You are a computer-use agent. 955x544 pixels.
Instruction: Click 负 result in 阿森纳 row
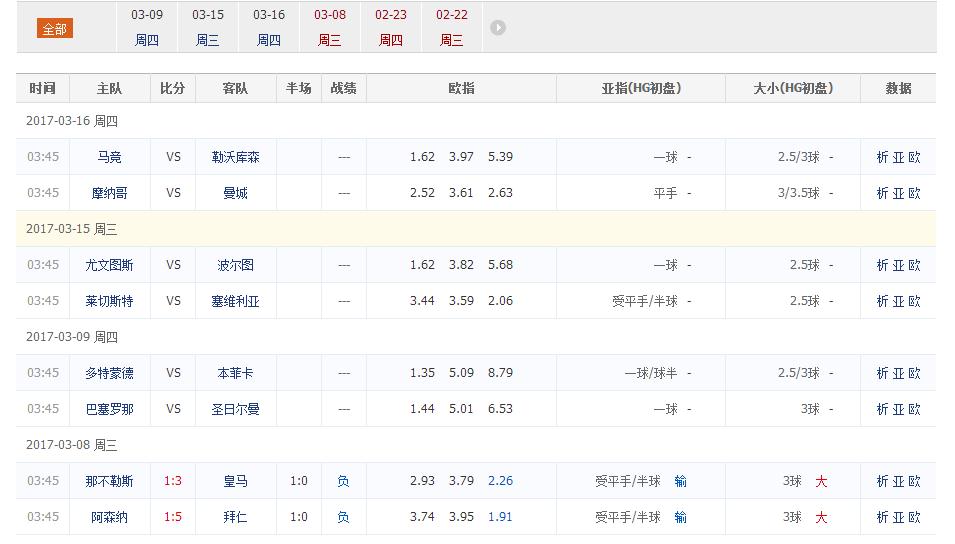tap(344, 517)
